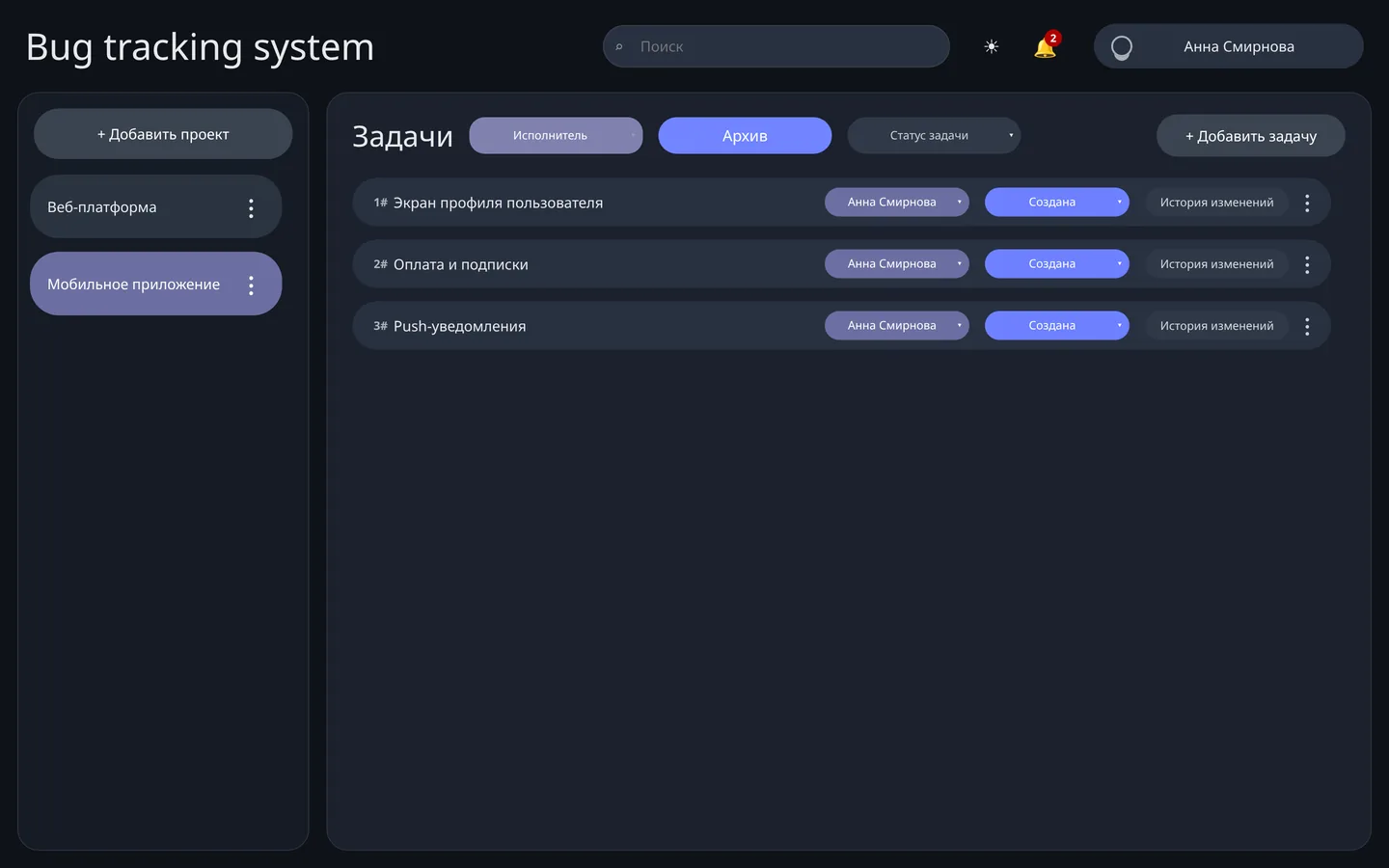
Task: Open task title Оплата и подписки
Action: click(461, 264)
